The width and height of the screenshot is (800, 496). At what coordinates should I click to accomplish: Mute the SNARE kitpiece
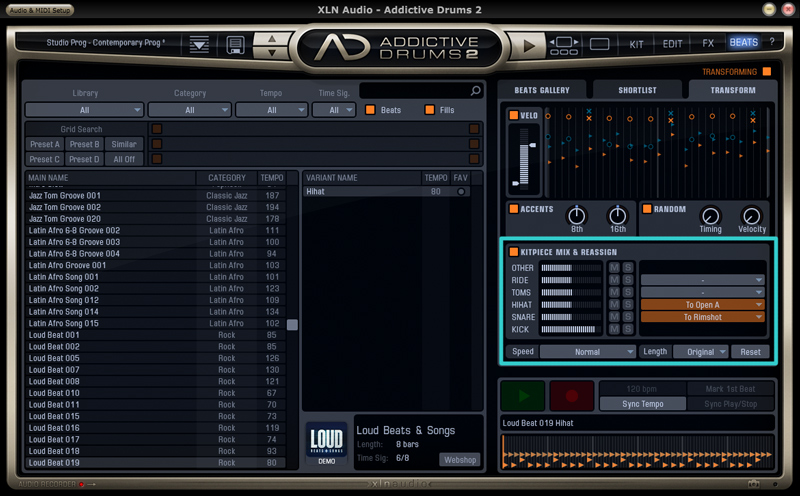[614, 317]
